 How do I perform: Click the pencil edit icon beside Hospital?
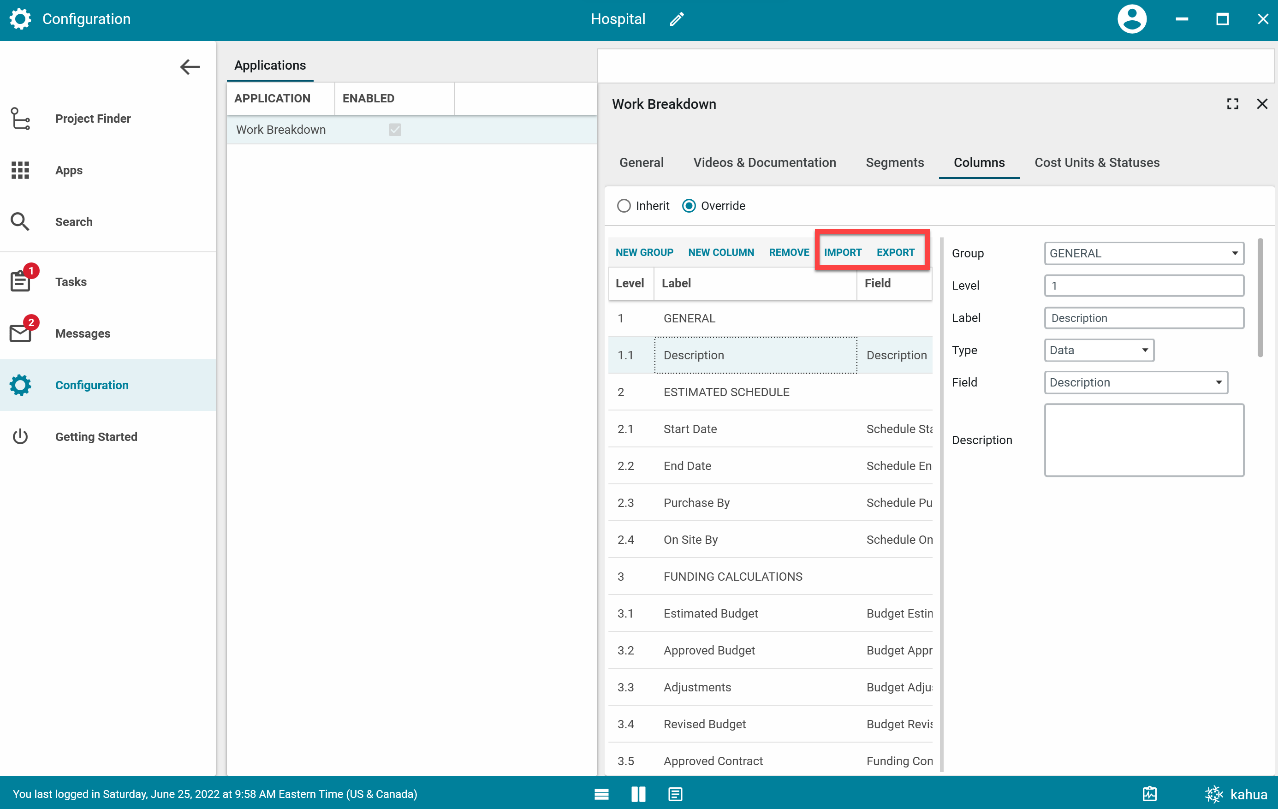[x=677, y=20]
